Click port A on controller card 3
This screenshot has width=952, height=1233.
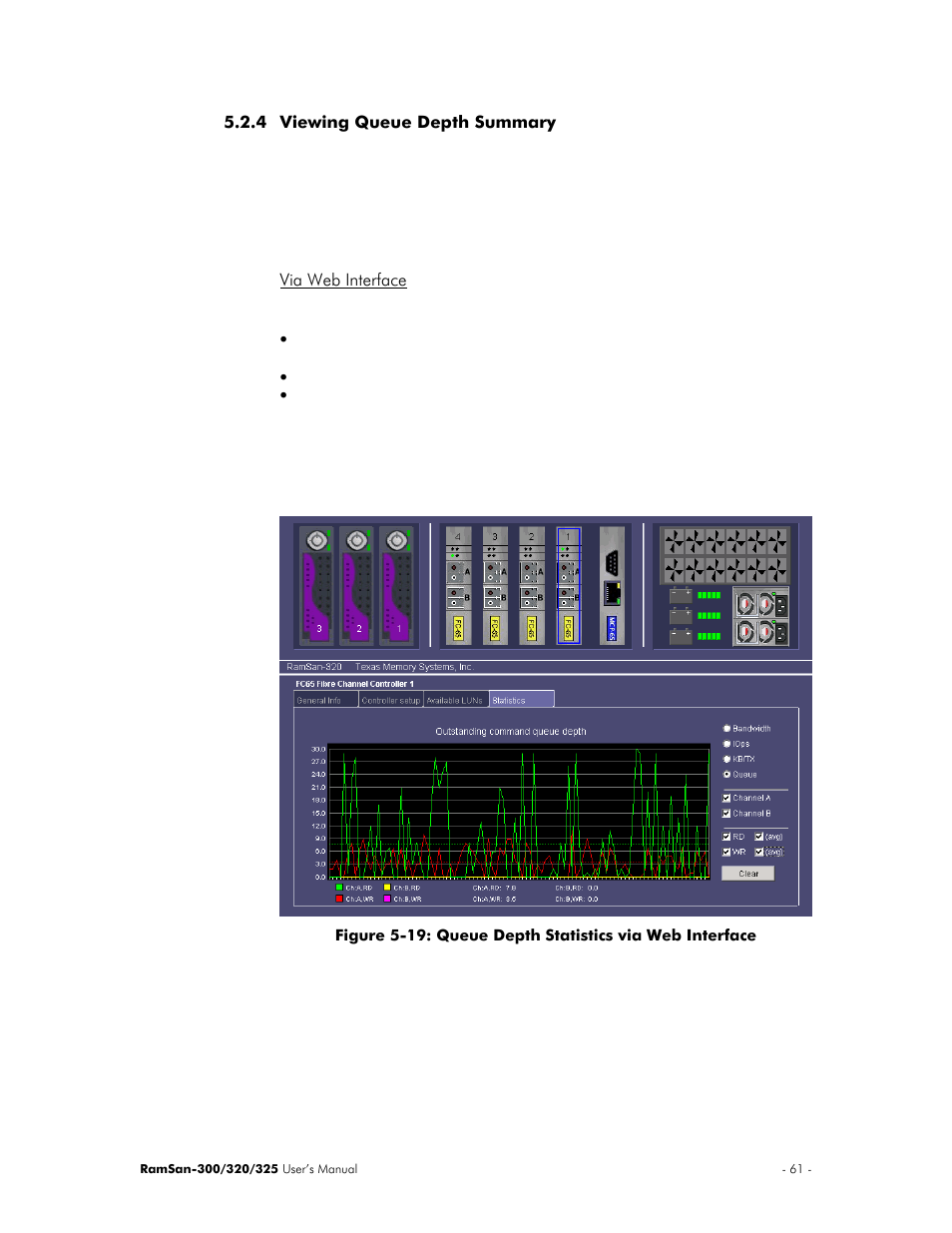click(x=494, y=572)
